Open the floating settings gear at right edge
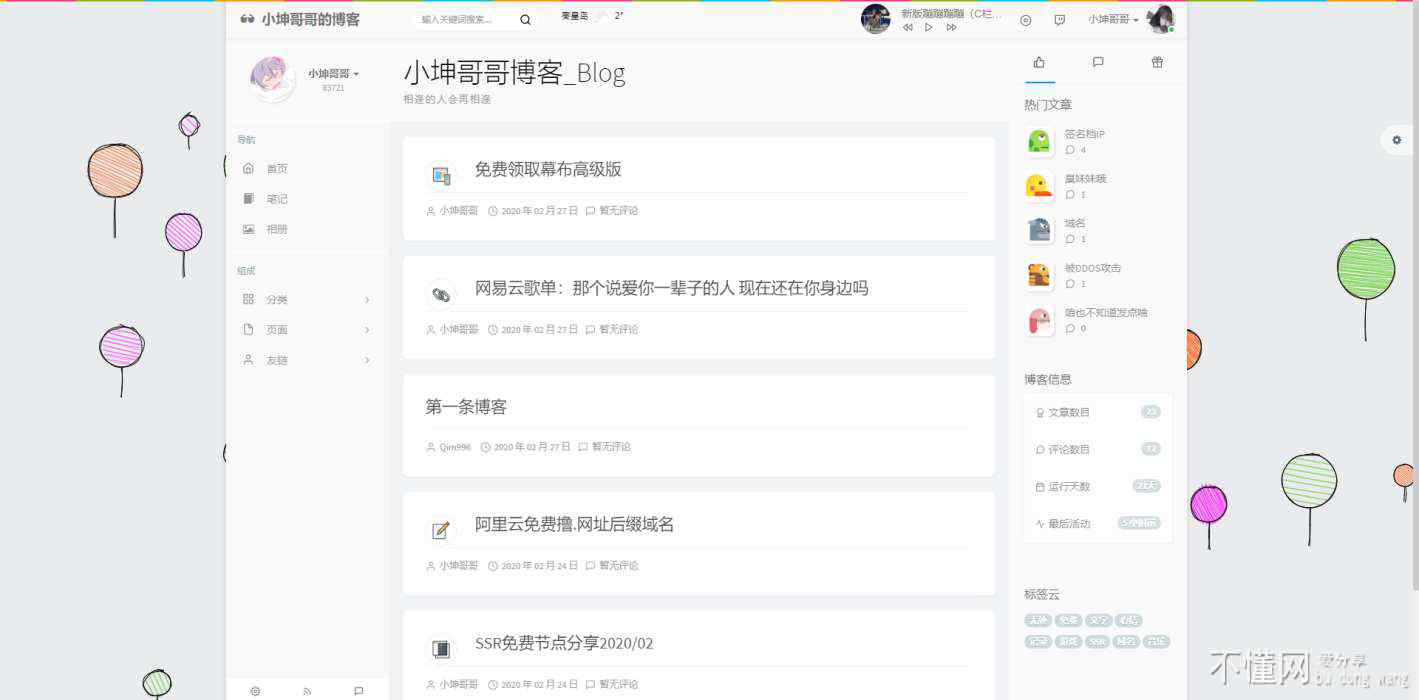This screenshot has width=1419, height=700. point(1397,140)
